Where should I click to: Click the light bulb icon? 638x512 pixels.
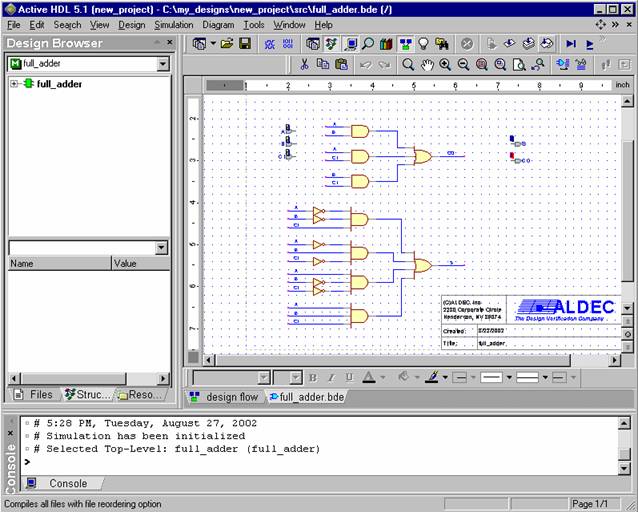(424, 44)
